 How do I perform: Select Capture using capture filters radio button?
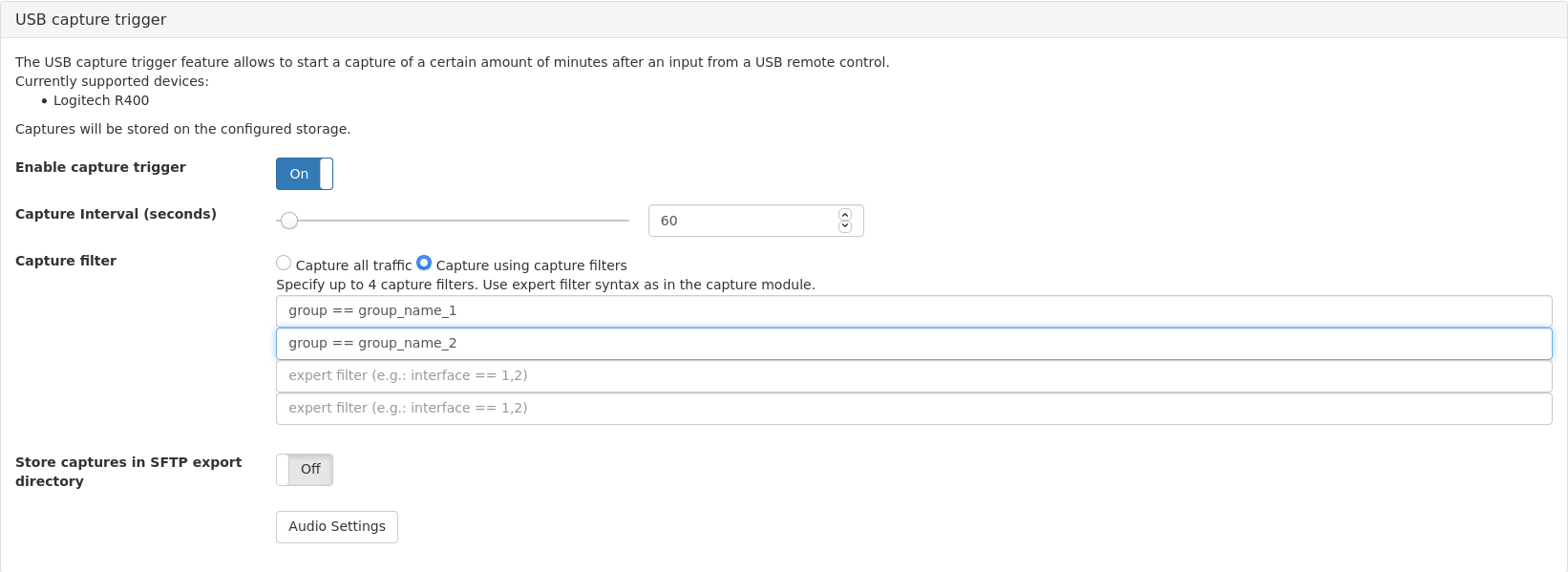coord(424,263)
